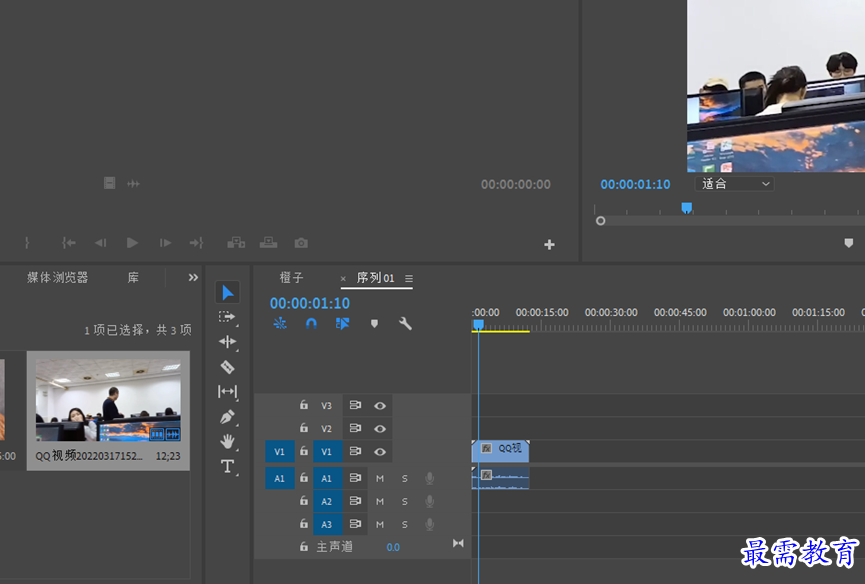Click Play in source monitor
The image size is (865, 584).
pyautogui.click(x=132, y=243)
